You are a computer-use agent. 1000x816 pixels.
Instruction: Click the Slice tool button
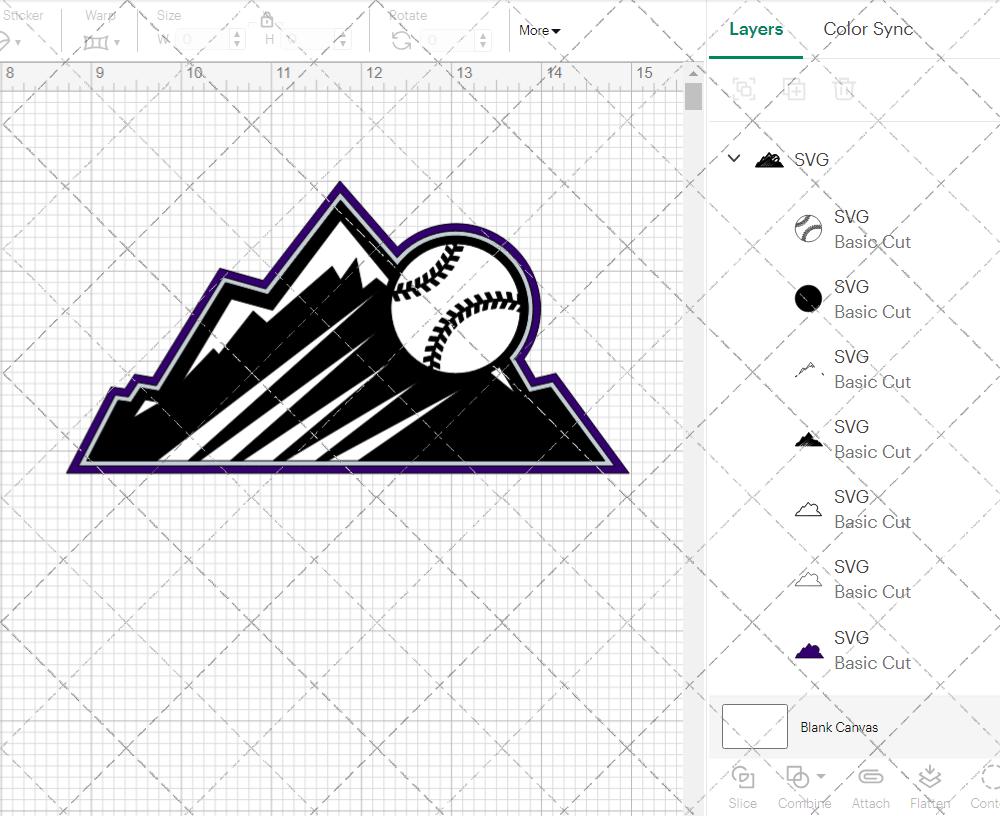click(743, 787)
